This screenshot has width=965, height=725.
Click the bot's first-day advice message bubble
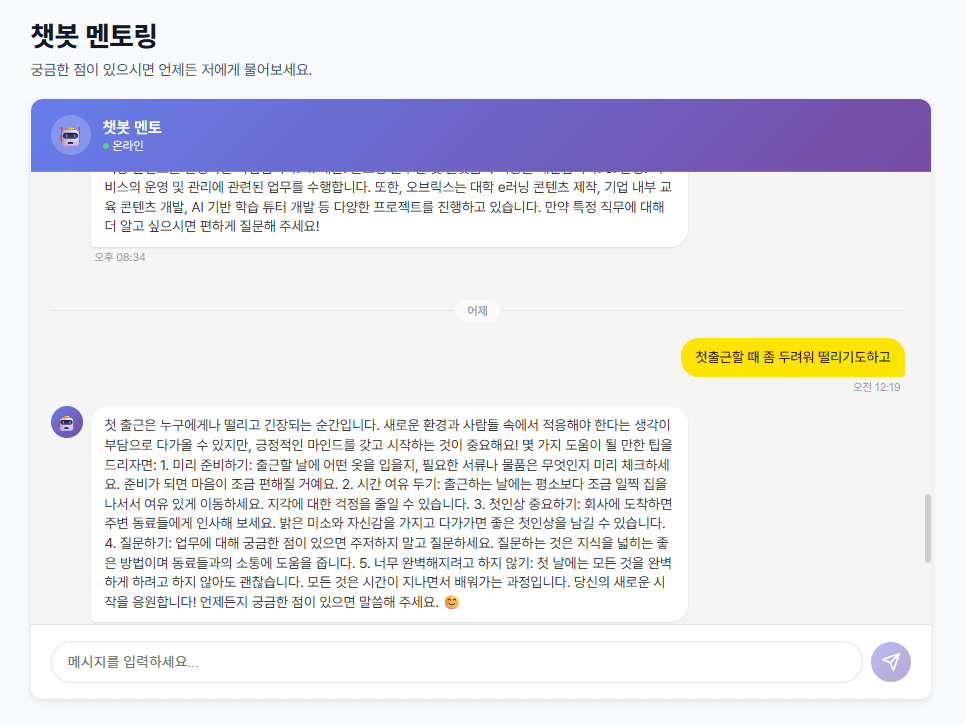(390, 510)
